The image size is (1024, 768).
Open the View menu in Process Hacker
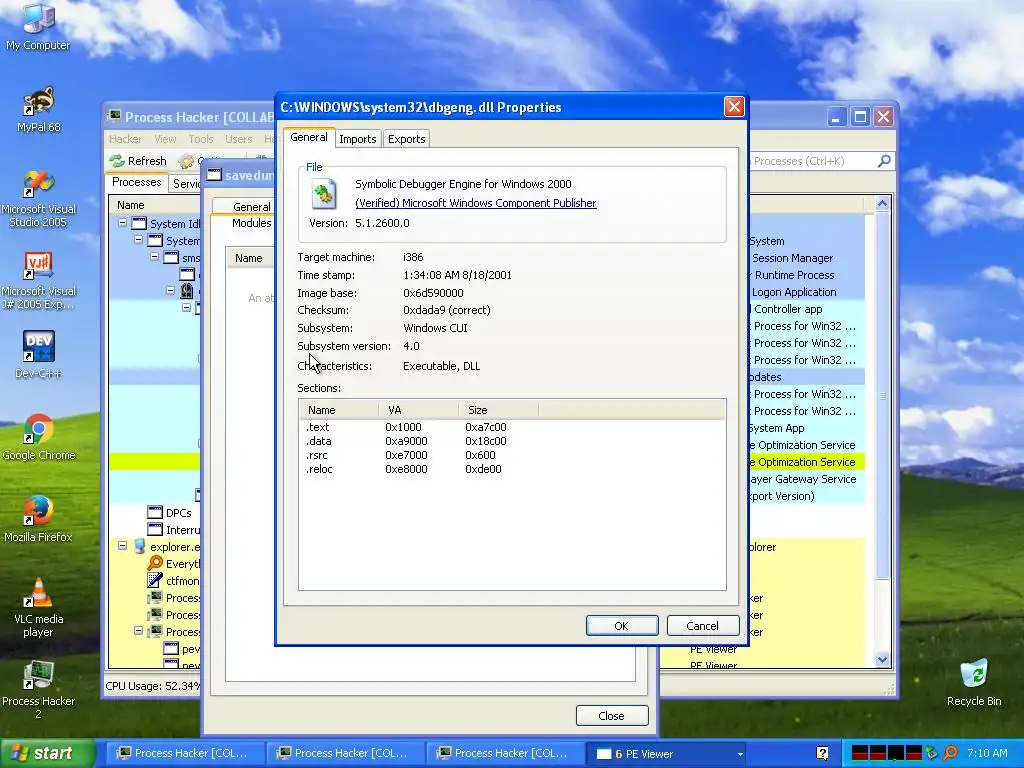coord(165,139)
